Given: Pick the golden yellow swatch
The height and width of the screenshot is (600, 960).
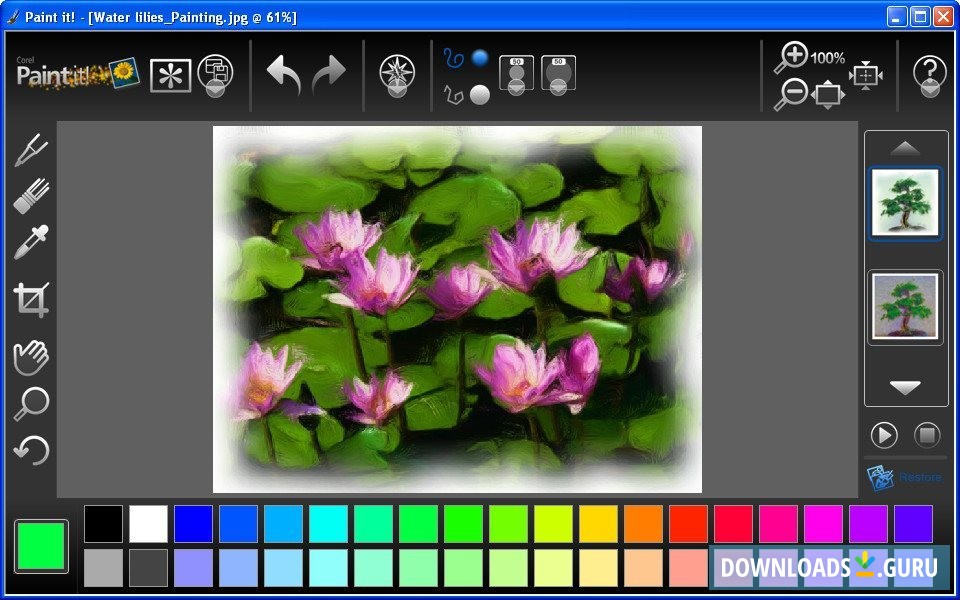Looking at the screenshot, I should point(599,523).
